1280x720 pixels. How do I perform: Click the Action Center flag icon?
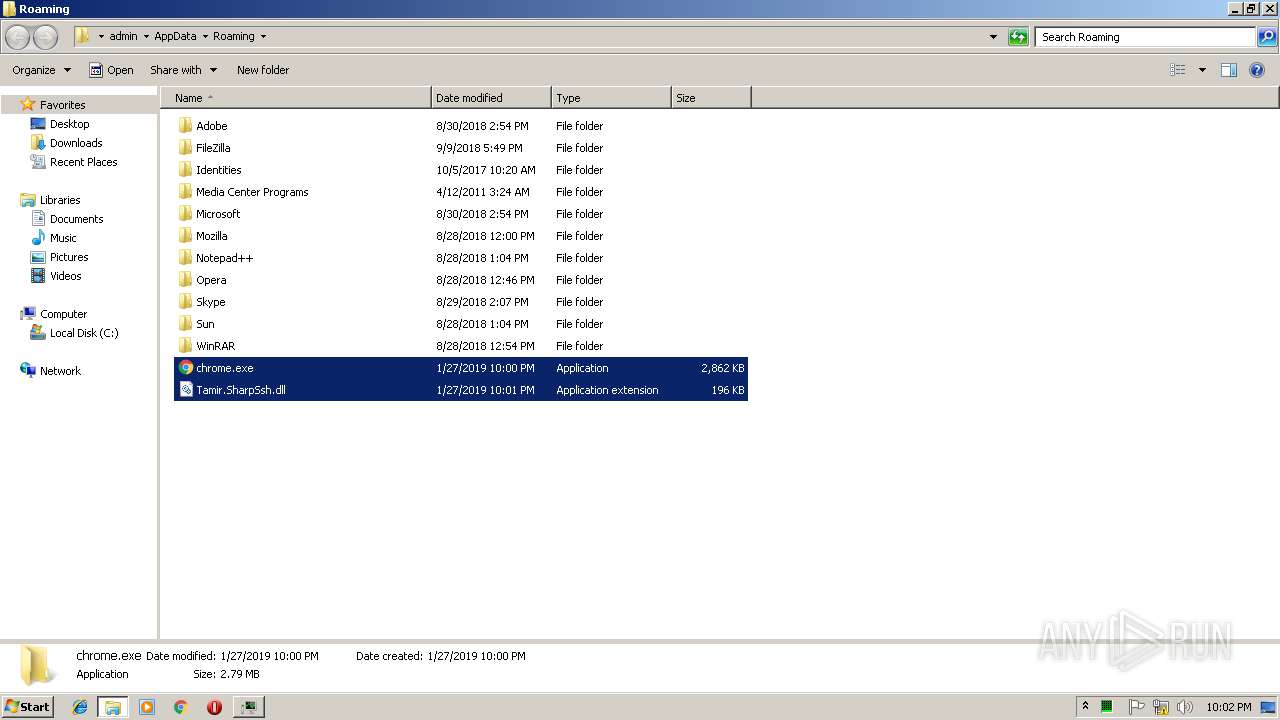(x=1136, y=707)
